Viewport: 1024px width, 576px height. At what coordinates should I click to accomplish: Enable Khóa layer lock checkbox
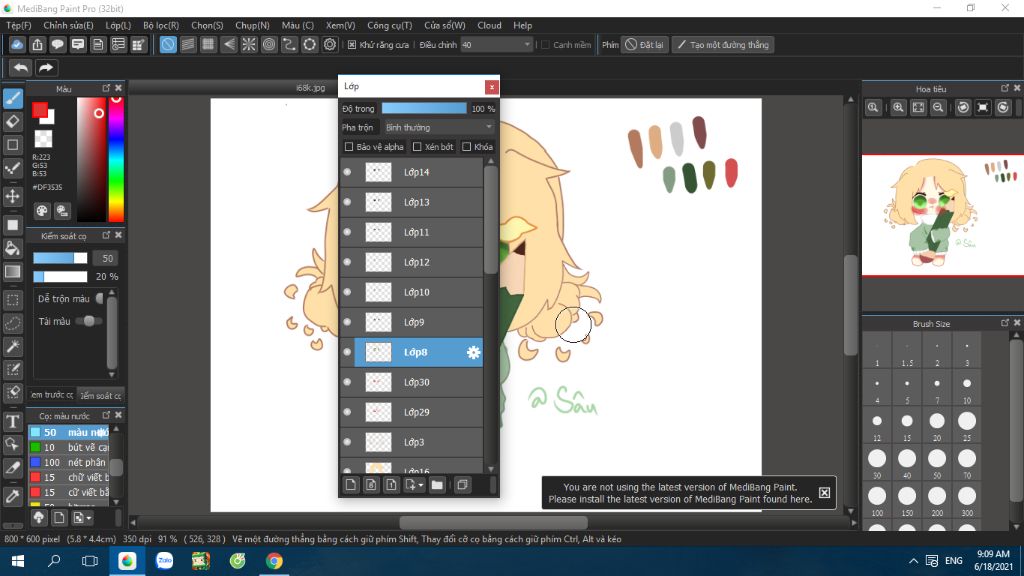(467, 147)
